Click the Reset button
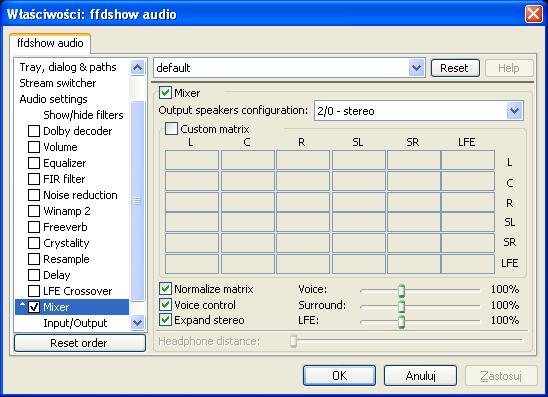This screenshot has width=548, height=397. [x=455, y=68]
